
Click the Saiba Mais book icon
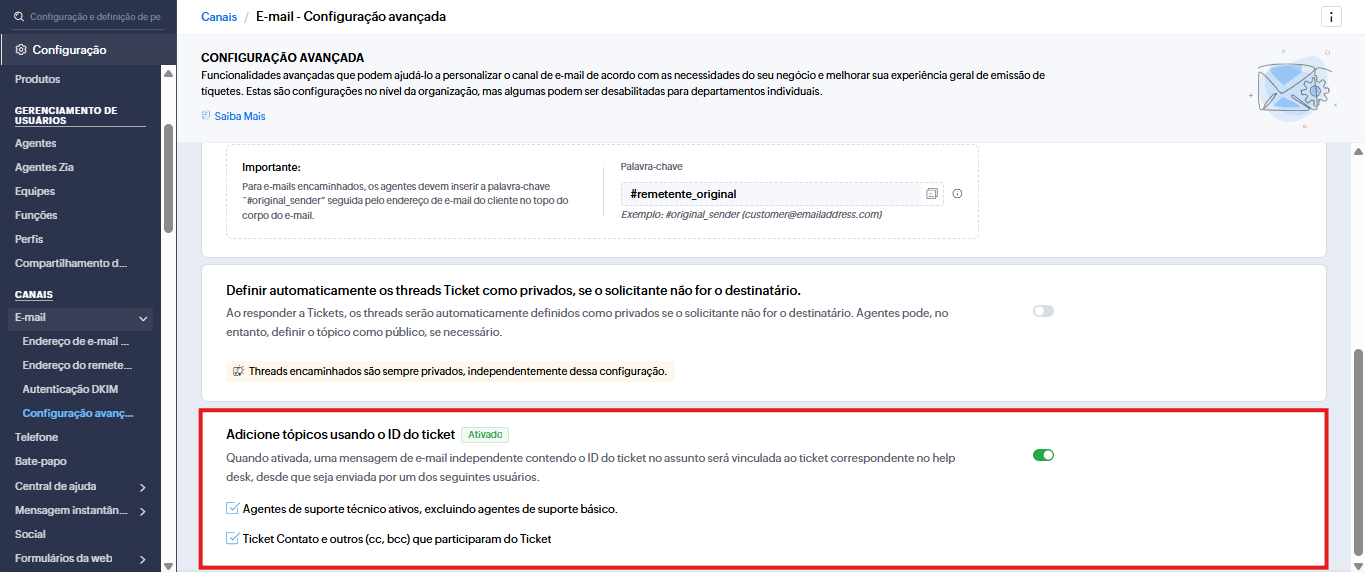(x=206, y=116)
